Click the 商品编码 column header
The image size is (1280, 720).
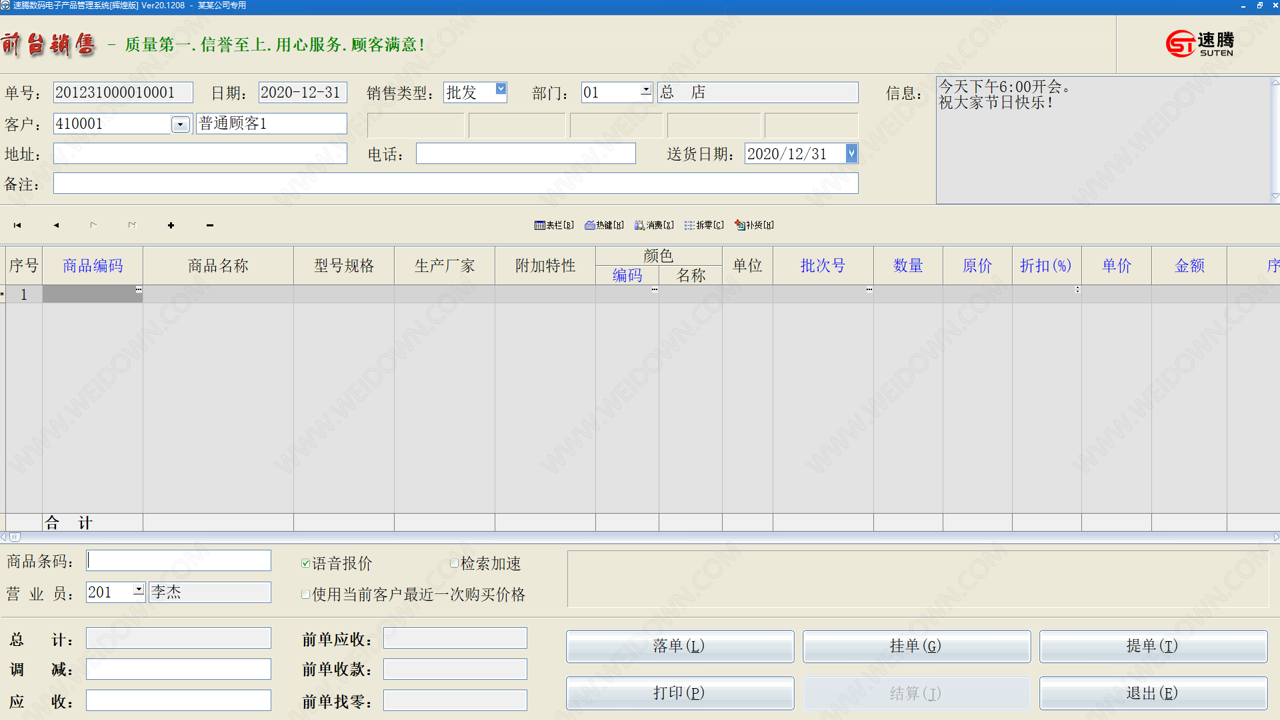93,266
